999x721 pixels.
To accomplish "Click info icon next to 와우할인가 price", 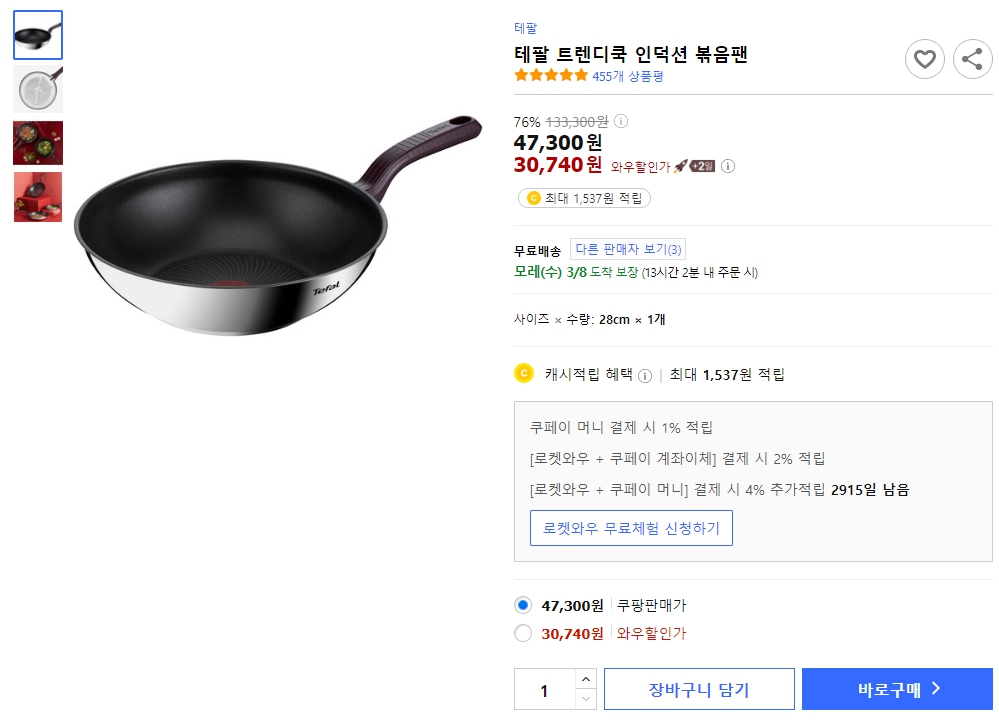I will [x=729, y=166].
